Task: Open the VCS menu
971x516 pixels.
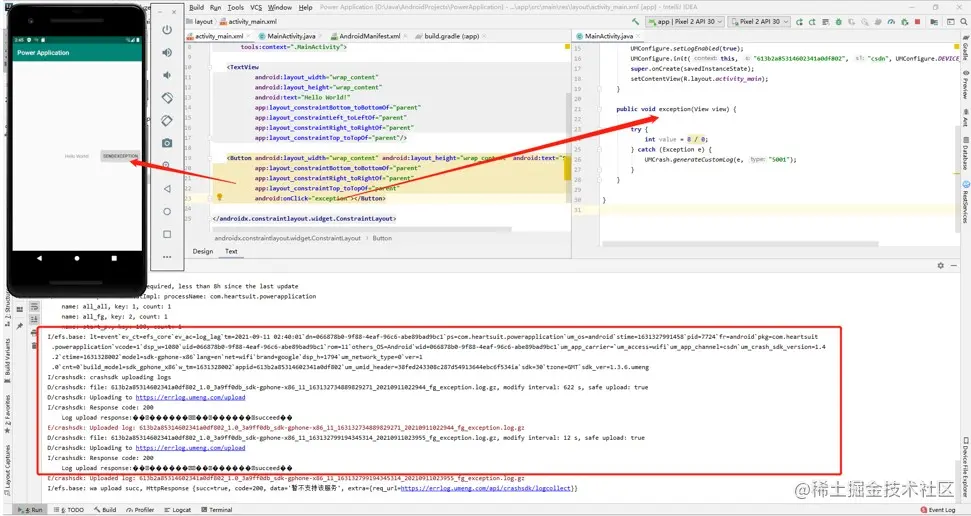Action: 256,7
